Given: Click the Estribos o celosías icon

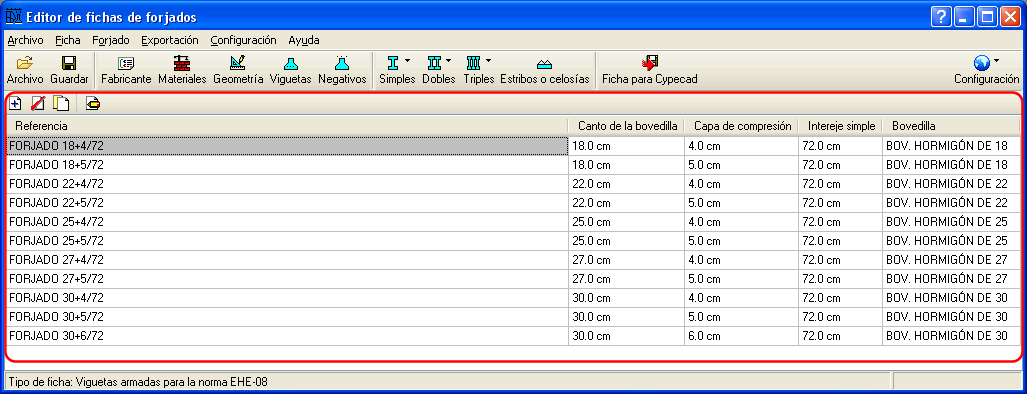Looking at the screenshot, I should tap(544, 64).
